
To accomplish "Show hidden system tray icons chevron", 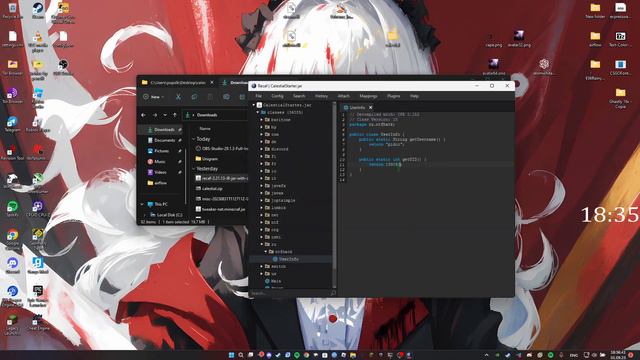I will coord(487,355).
